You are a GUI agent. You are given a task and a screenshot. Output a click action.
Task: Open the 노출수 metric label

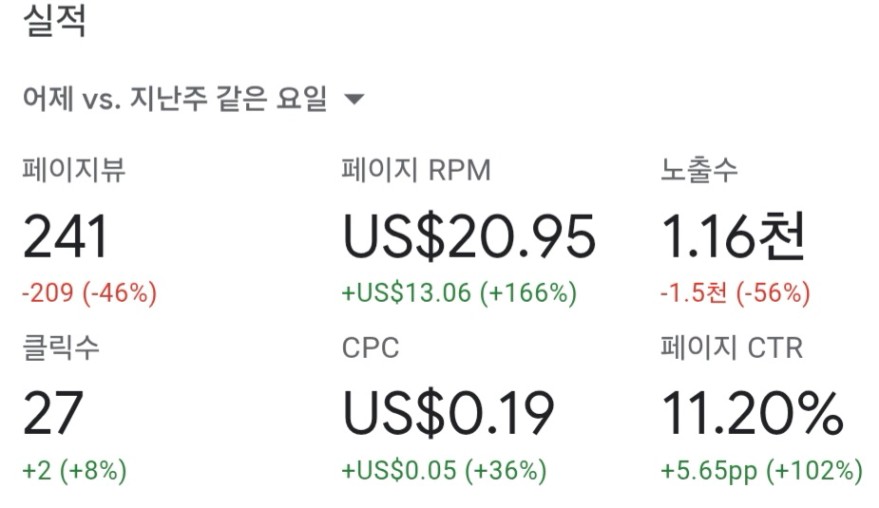pos(698,169)
